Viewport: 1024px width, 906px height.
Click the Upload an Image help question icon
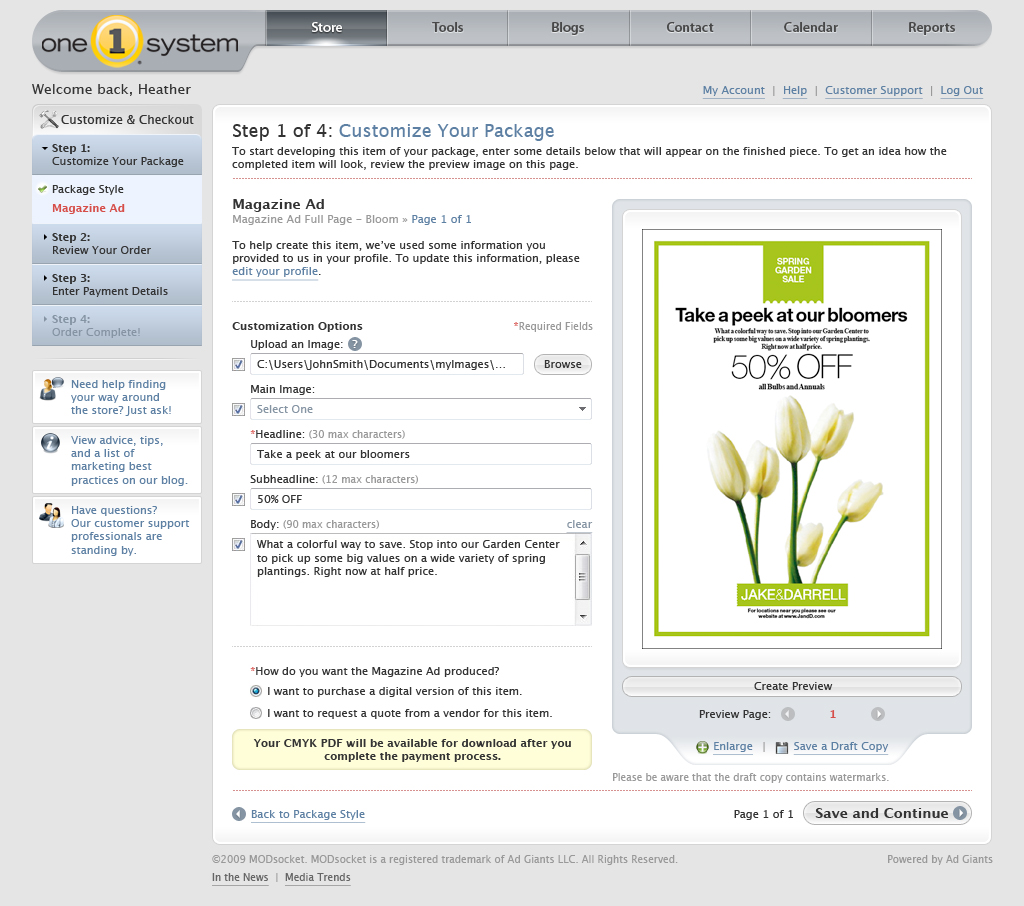click(355, 344)
